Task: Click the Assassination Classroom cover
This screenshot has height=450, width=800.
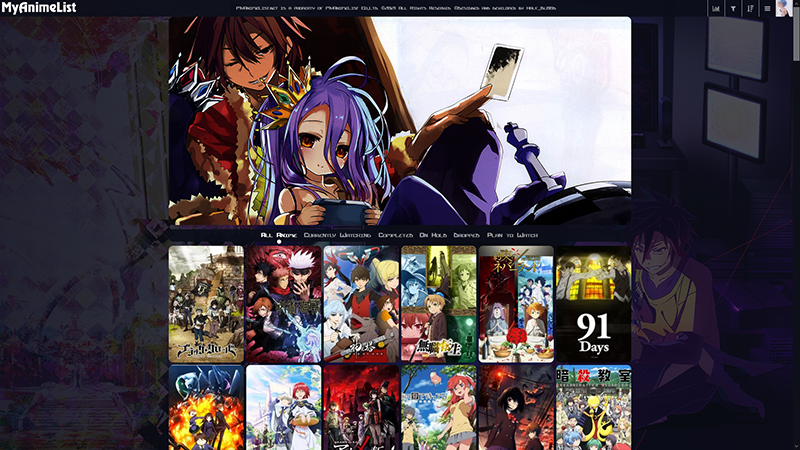Action: click(x=593, y=407)
